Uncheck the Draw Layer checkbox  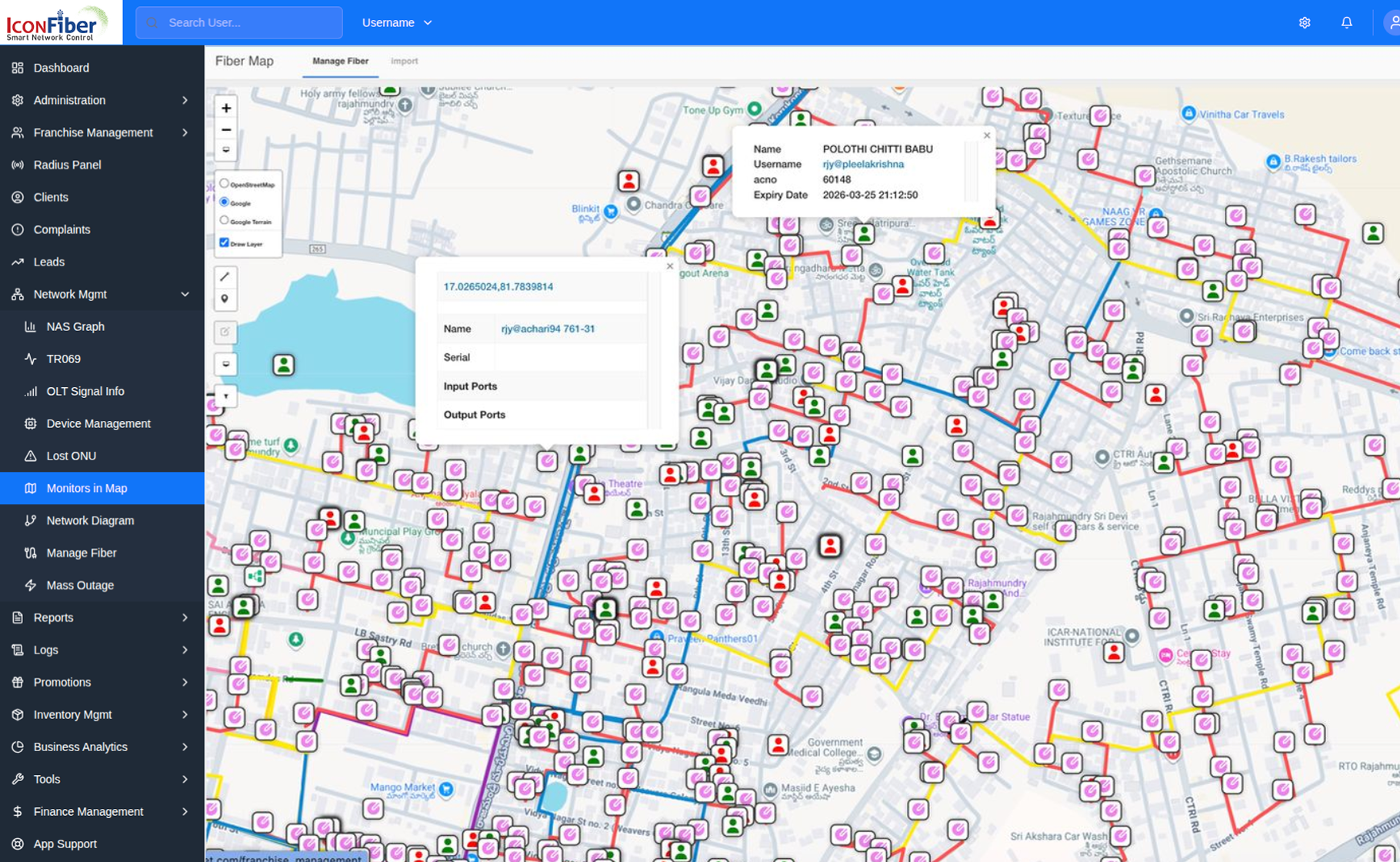tap(225, 242)
